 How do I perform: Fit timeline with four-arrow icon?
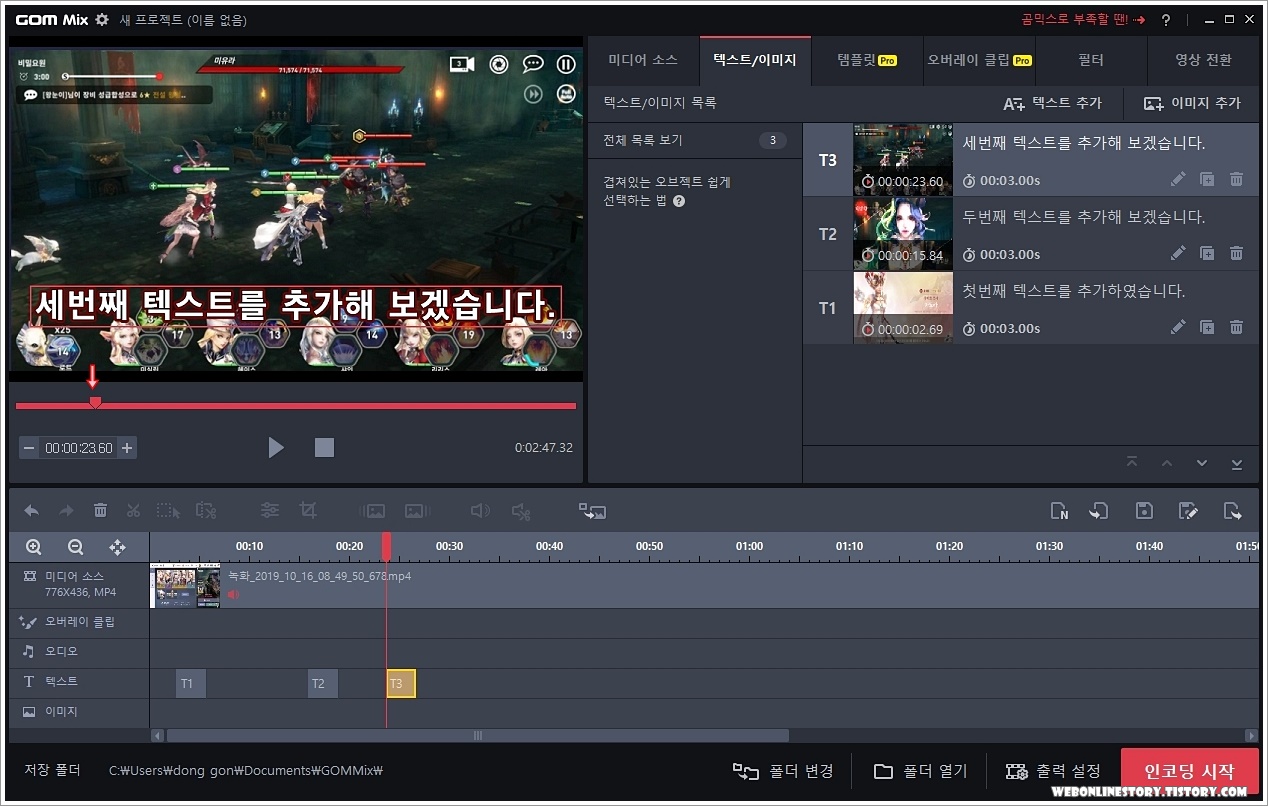tap(117, 547)
